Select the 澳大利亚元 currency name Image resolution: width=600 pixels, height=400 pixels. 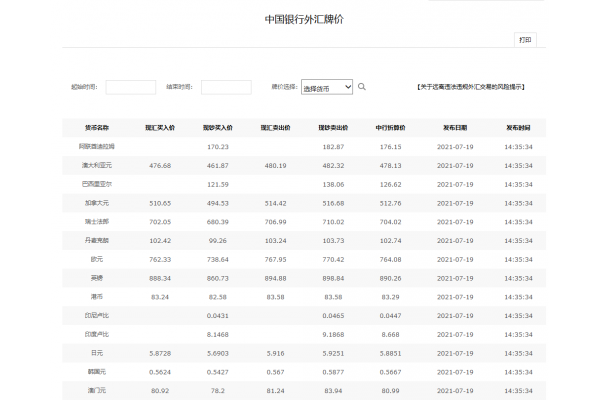pos(97,165)
